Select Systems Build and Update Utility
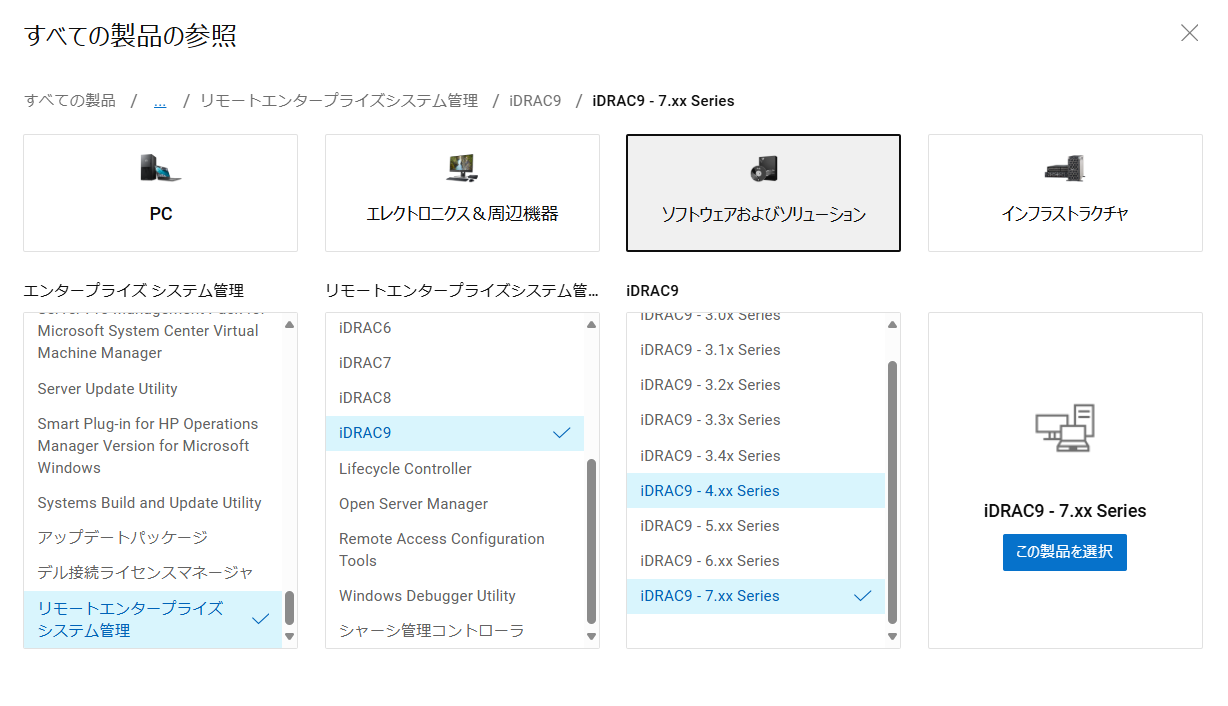 click(153, 503)
